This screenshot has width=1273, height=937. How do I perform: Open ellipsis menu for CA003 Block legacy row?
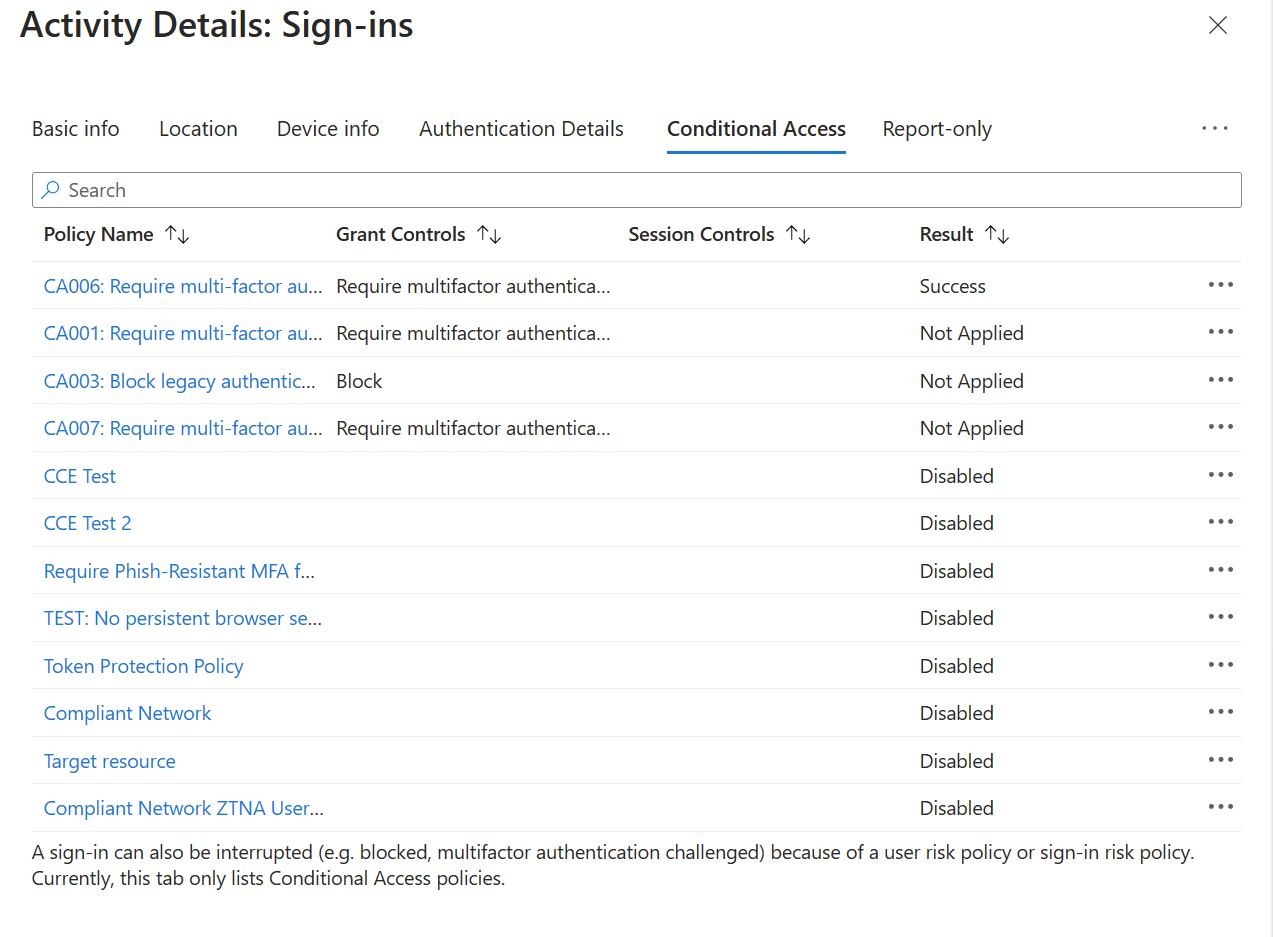click(1220, 380)
